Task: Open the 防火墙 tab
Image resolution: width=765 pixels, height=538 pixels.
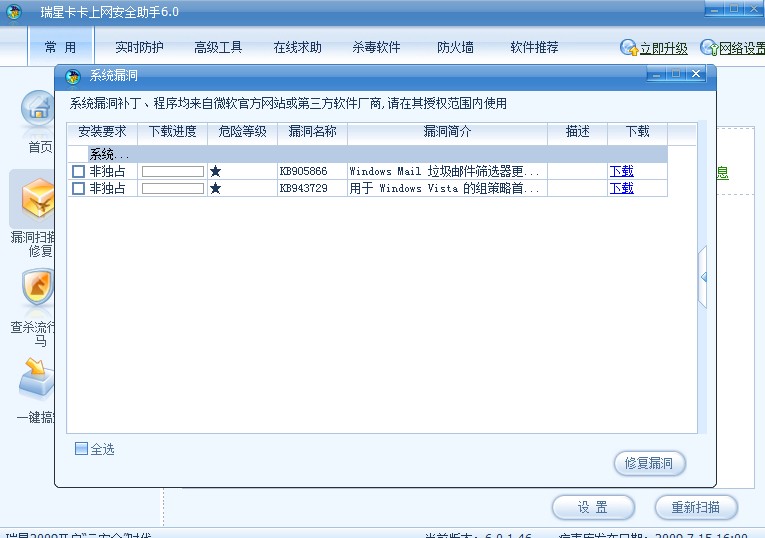Action: [x=455, y=47]
